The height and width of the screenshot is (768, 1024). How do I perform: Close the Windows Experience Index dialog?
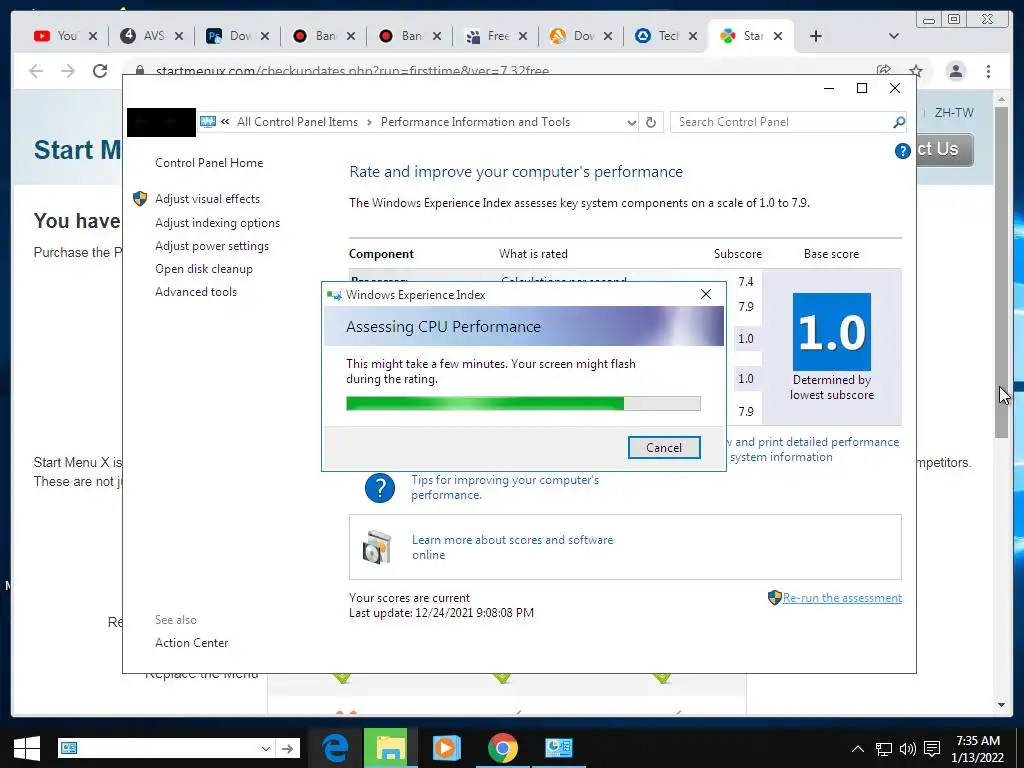point(705,294)
